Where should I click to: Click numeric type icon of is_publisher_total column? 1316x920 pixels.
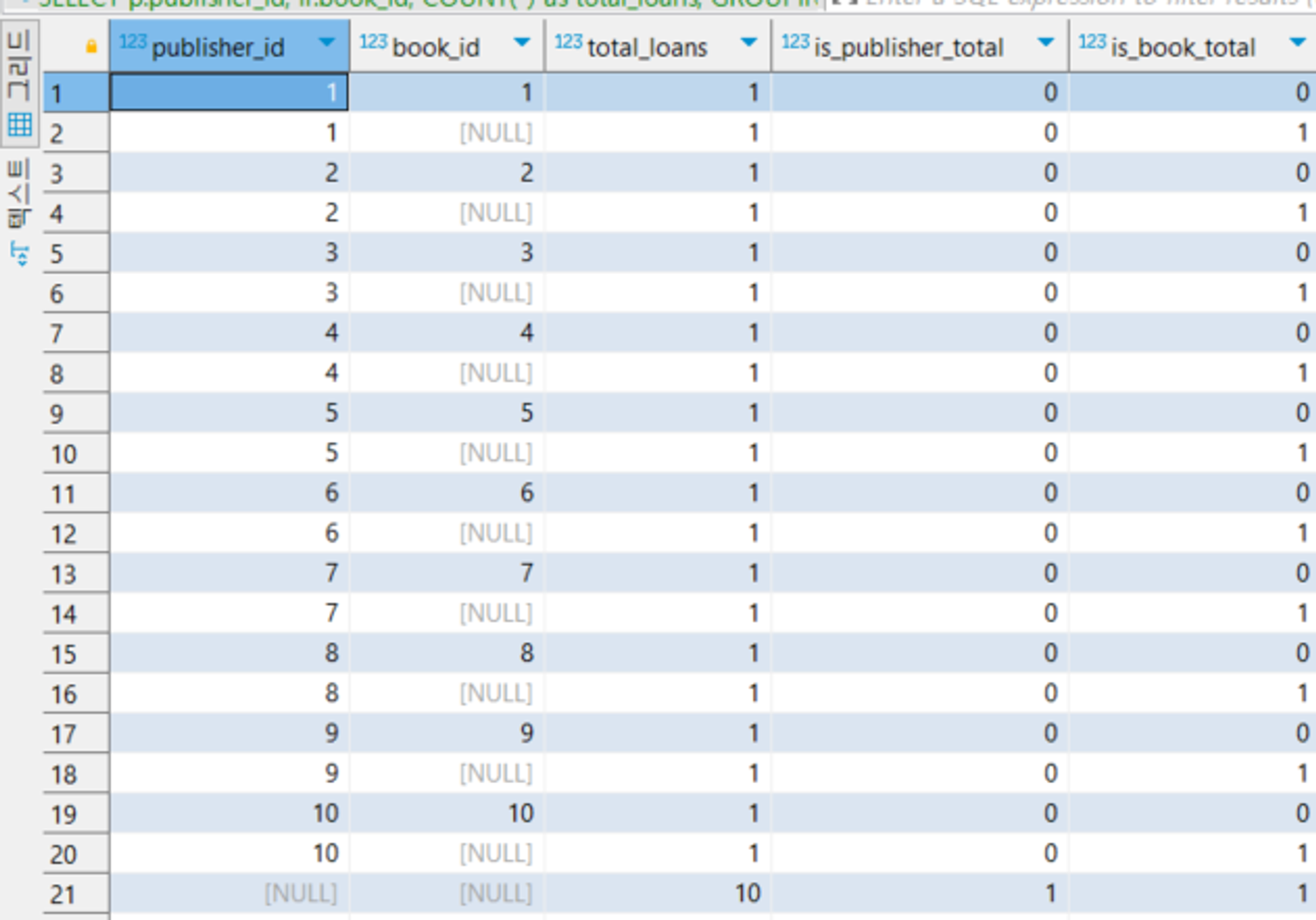pos(795,42)
